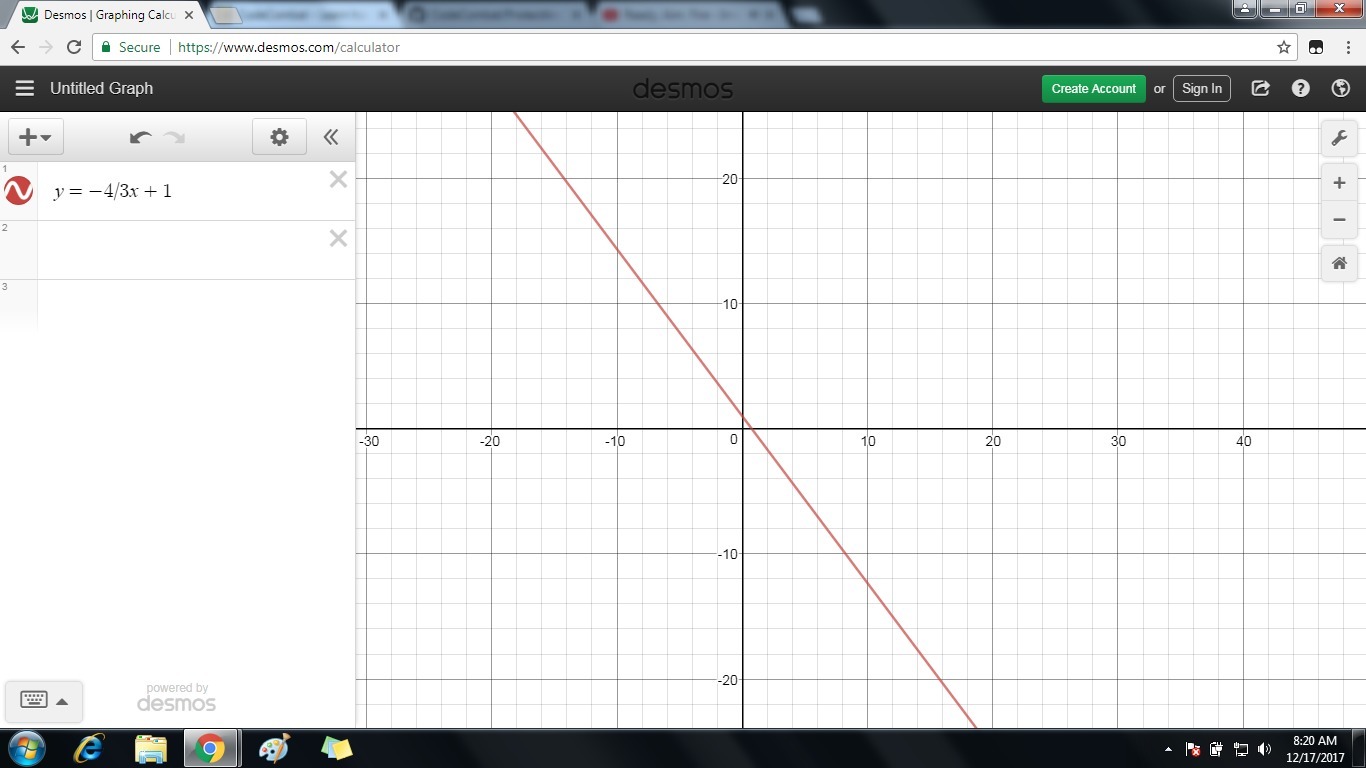The height and width of the screenshot is (768, 1366).
Task: View site security info (Secure)
Action: (130, 47)
